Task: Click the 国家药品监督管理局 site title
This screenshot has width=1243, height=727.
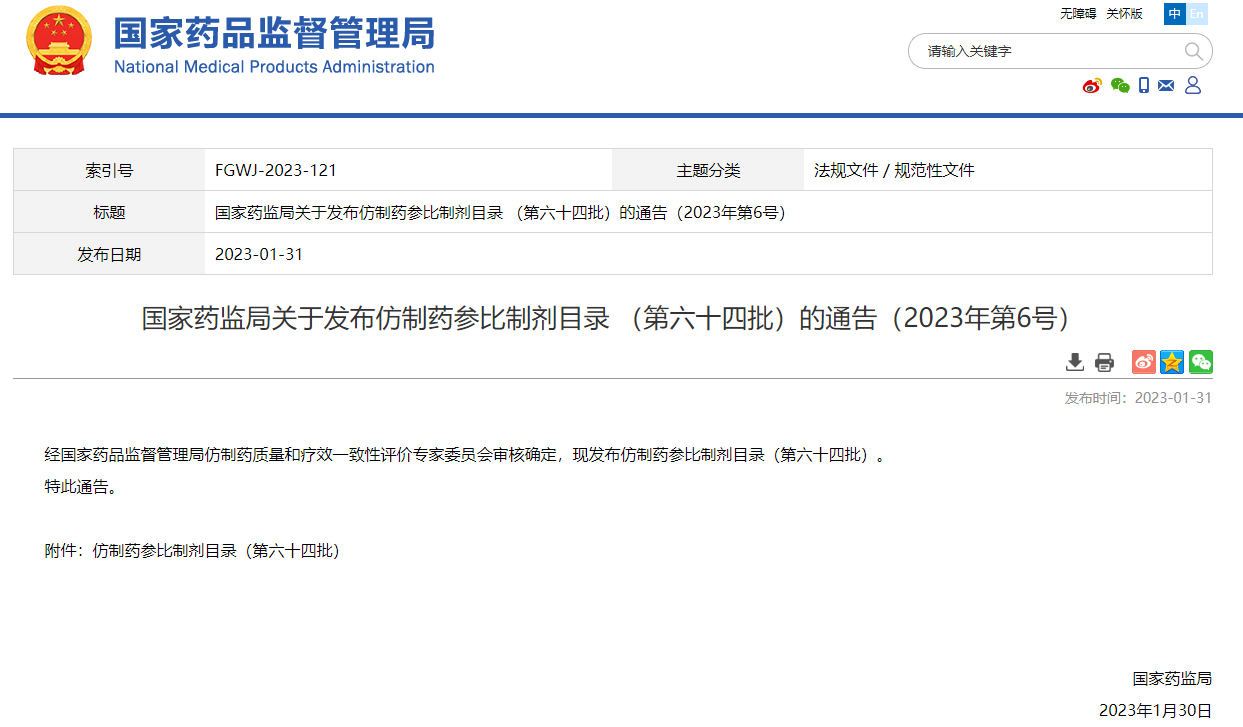Action: point(274,35)
